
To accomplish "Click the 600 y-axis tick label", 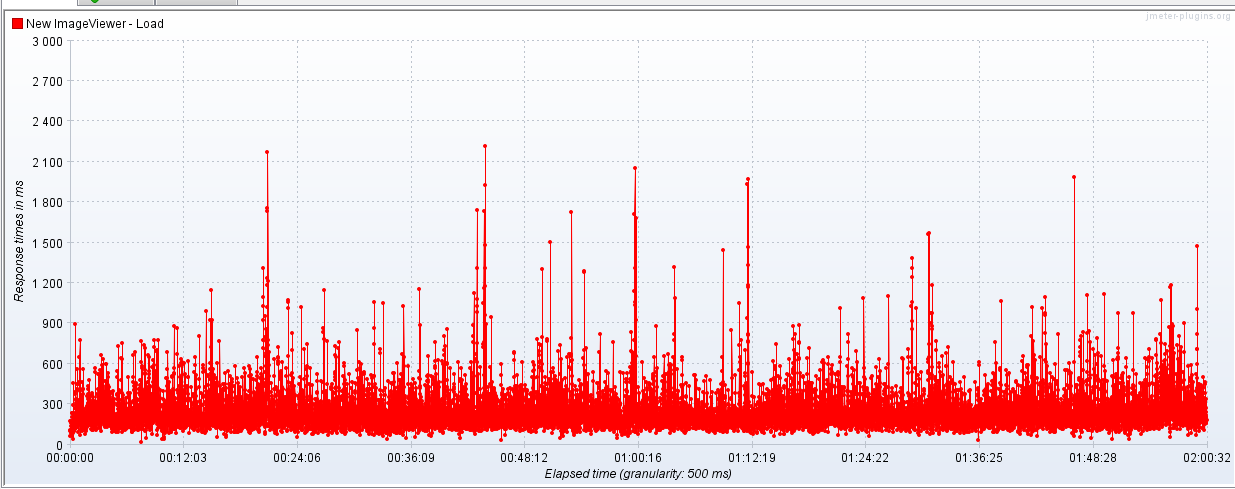I will [x=53, y=364].
